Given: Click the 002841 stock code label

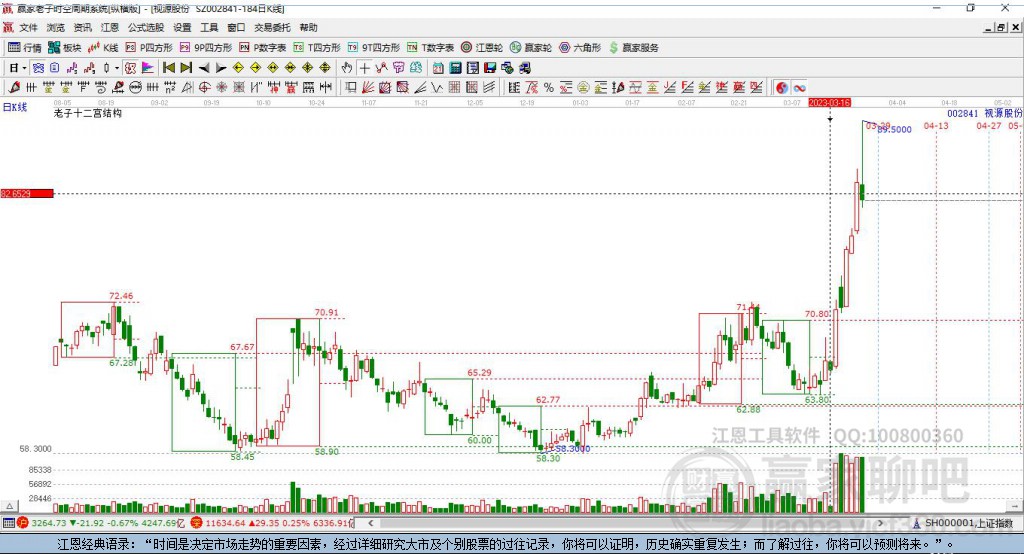Looking at the screenshot, I should pos(963,113).
